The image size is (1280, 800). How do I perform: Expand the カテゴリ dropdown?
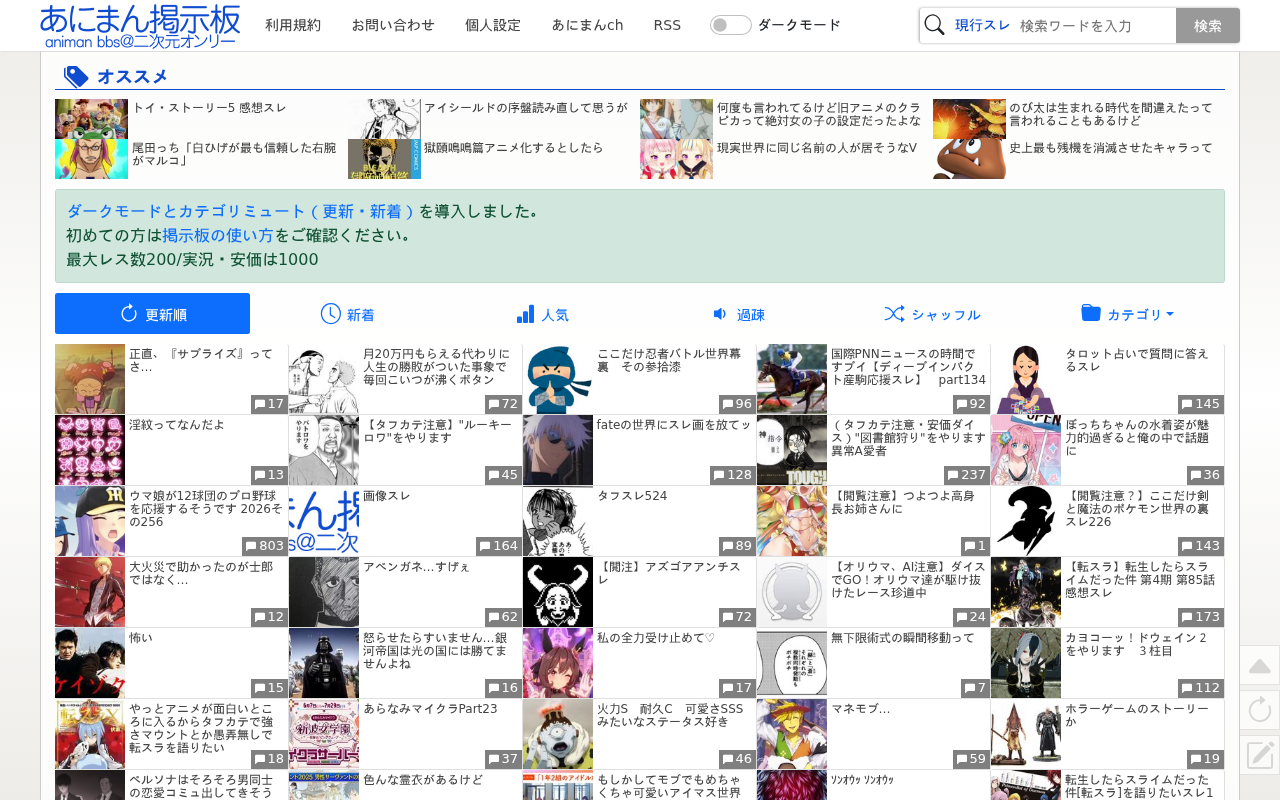pyautogui.click(x=1127, y=314)
